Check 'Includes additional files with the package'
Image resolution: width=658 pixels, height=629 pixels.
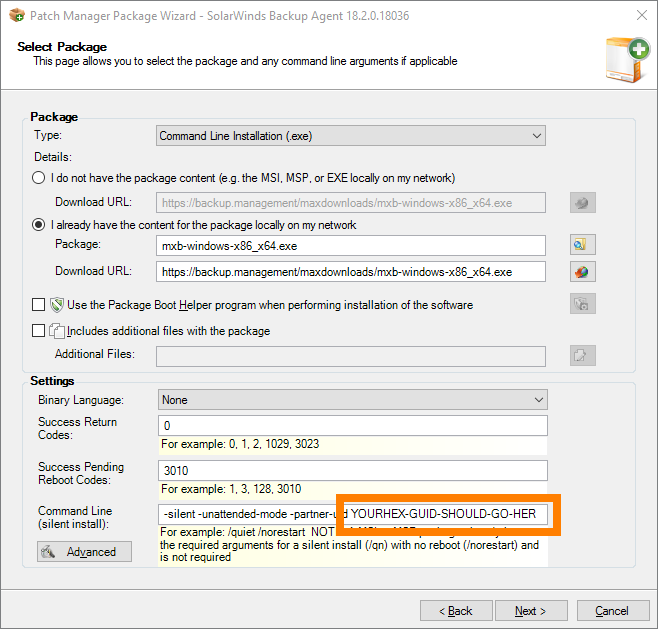tap(39, 331)
